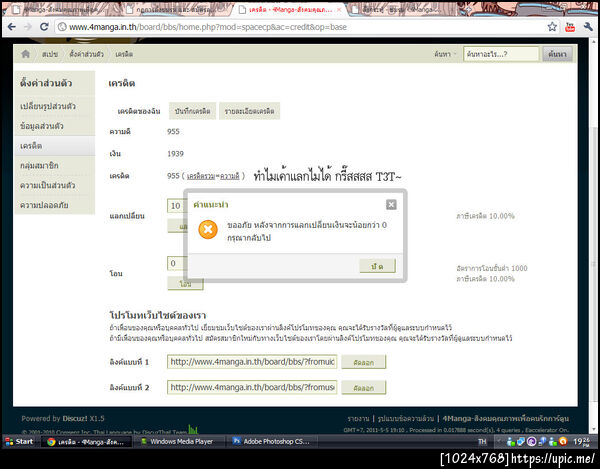Viewport: 600px width, 469px height.
Task: Close the active เครดิต browser tab
Action: [339, 10]
